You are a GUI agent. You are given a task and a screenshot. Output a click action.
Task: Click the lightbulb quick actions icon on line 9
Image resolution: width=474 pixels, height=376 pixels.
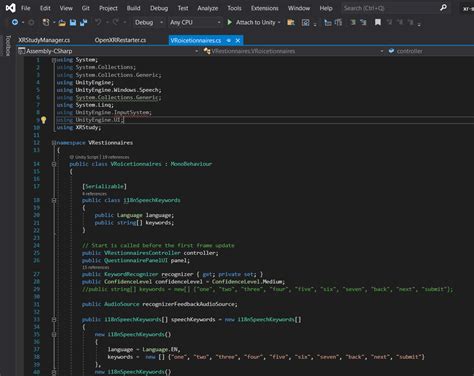43,120
